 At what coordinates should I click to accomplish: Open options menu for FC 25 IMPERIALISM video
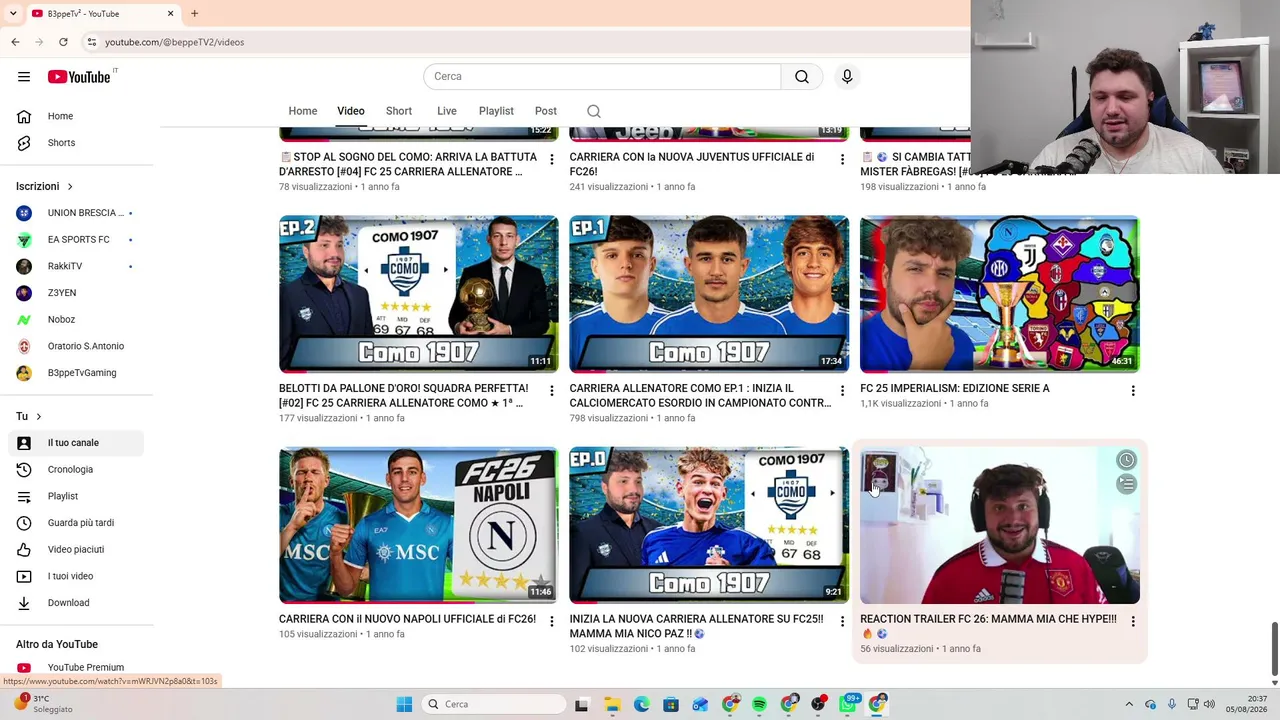coord(1133,390)
